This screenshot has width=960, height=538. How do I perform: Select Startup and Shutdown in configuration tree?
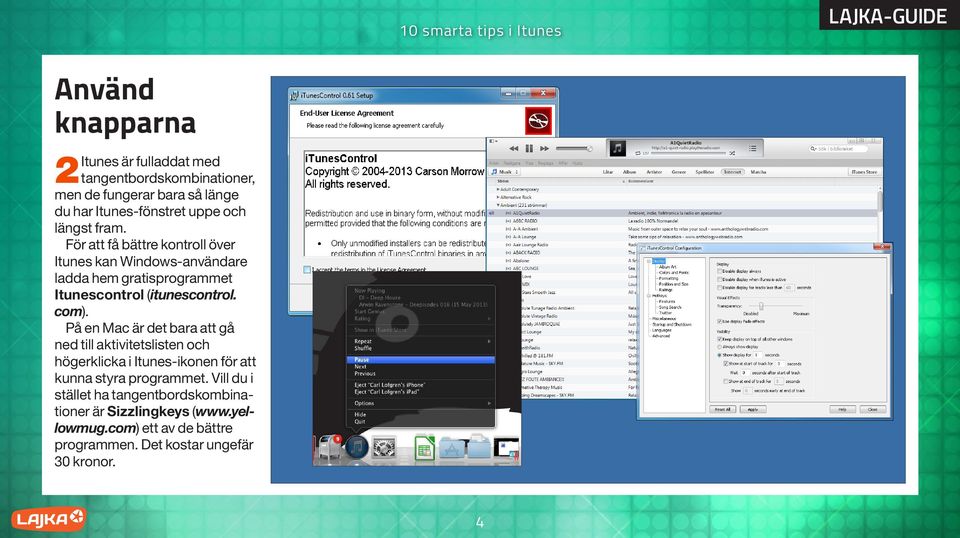pyautogui.click(x=672, y=324)
